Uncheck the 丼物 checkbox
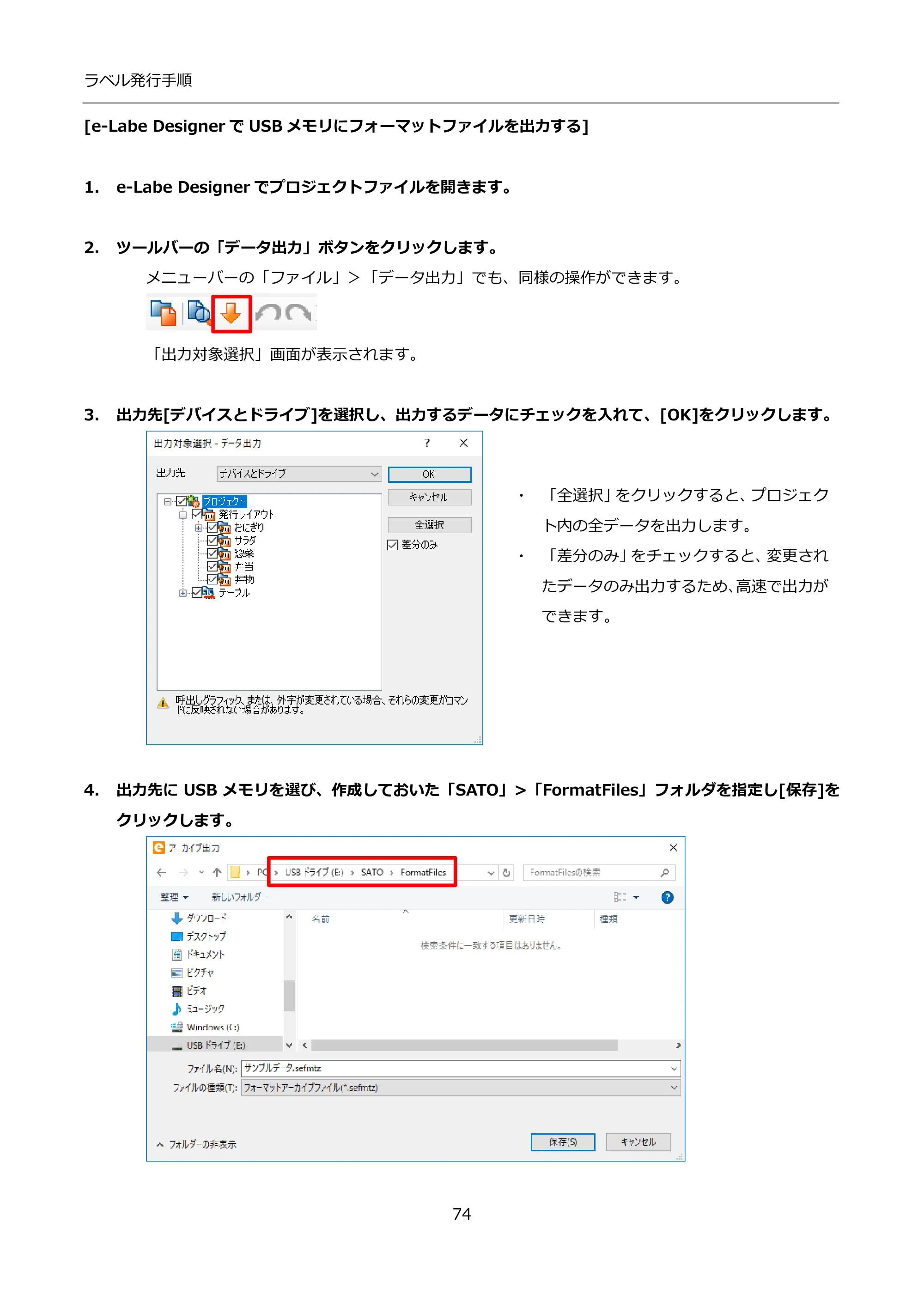Image resolution: width=924 pixels, height=1307 pixels. [x=212, y=579]
